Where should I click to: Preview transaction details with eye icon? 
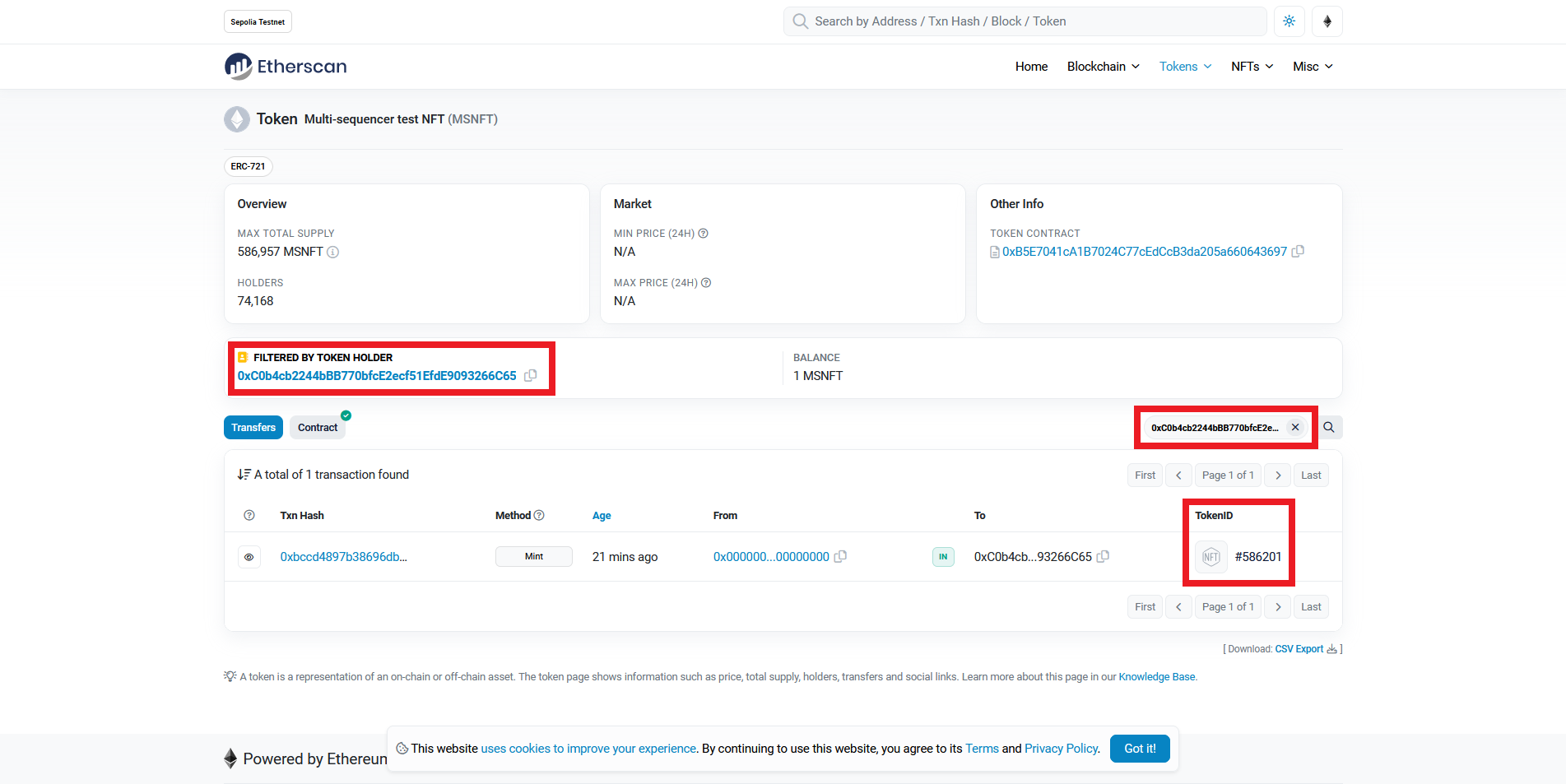pos(249,557)
